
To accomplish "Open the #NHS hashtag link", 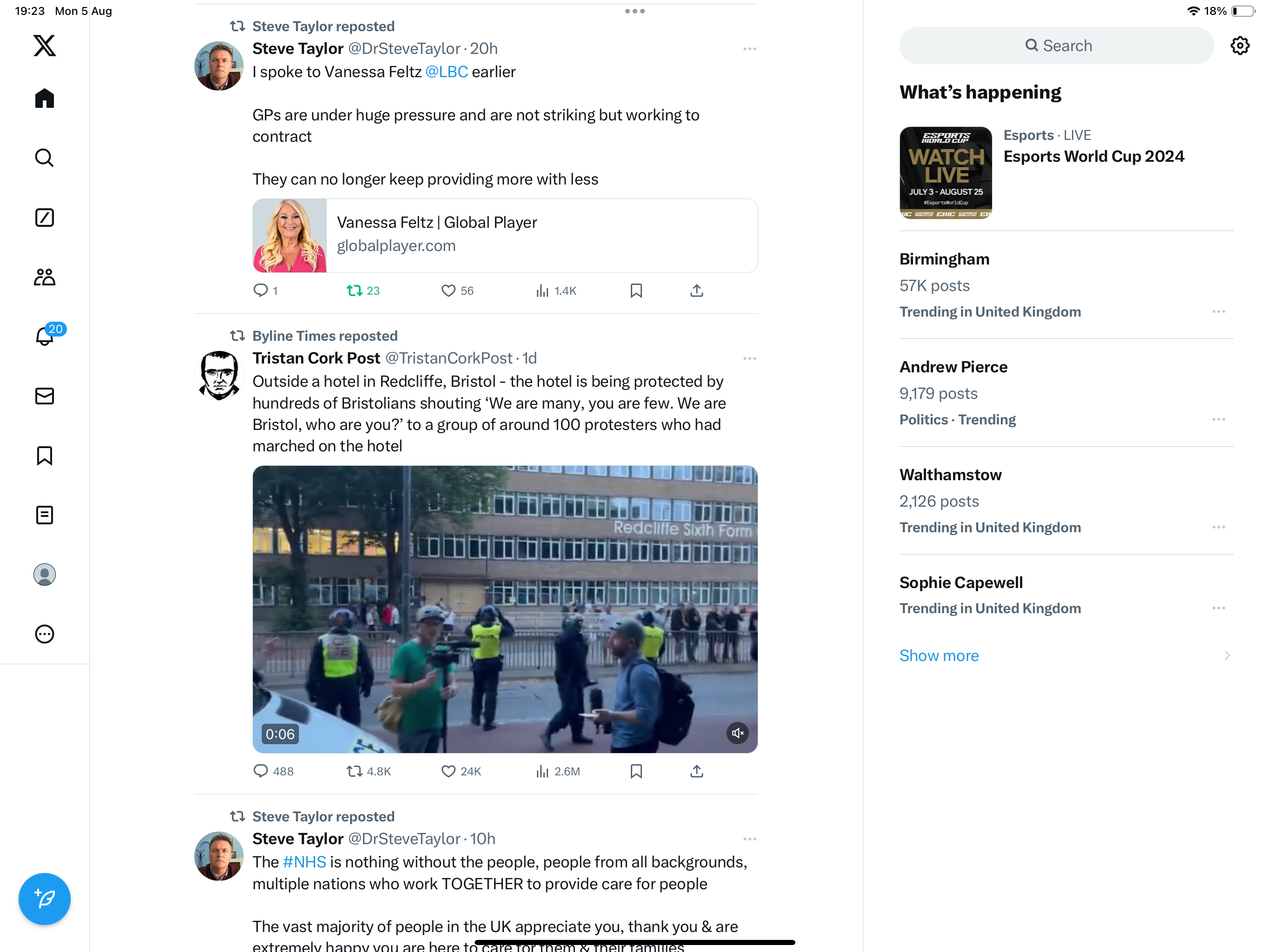I will pyautogui.click(x=304, y=862).
